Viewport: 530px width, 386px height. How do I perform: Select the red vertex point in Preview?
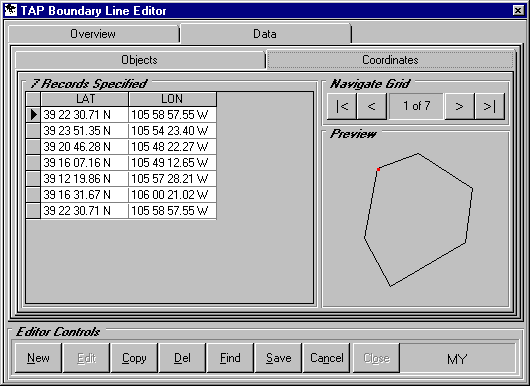pos(378,169)
